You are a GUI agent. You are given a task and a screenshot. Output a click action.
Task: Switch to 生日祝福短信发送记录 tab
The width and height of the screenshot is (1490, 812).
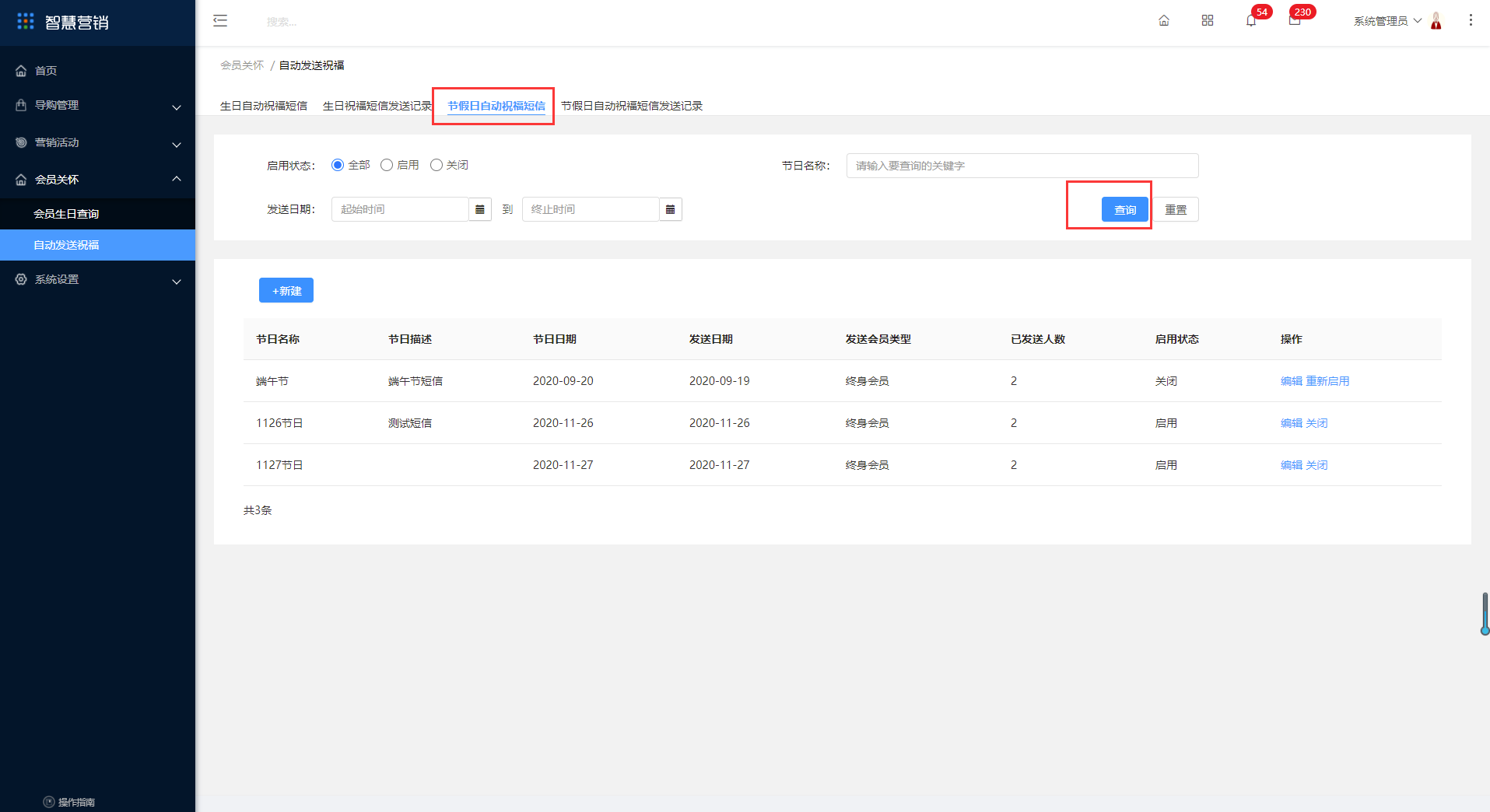(377, 106)
